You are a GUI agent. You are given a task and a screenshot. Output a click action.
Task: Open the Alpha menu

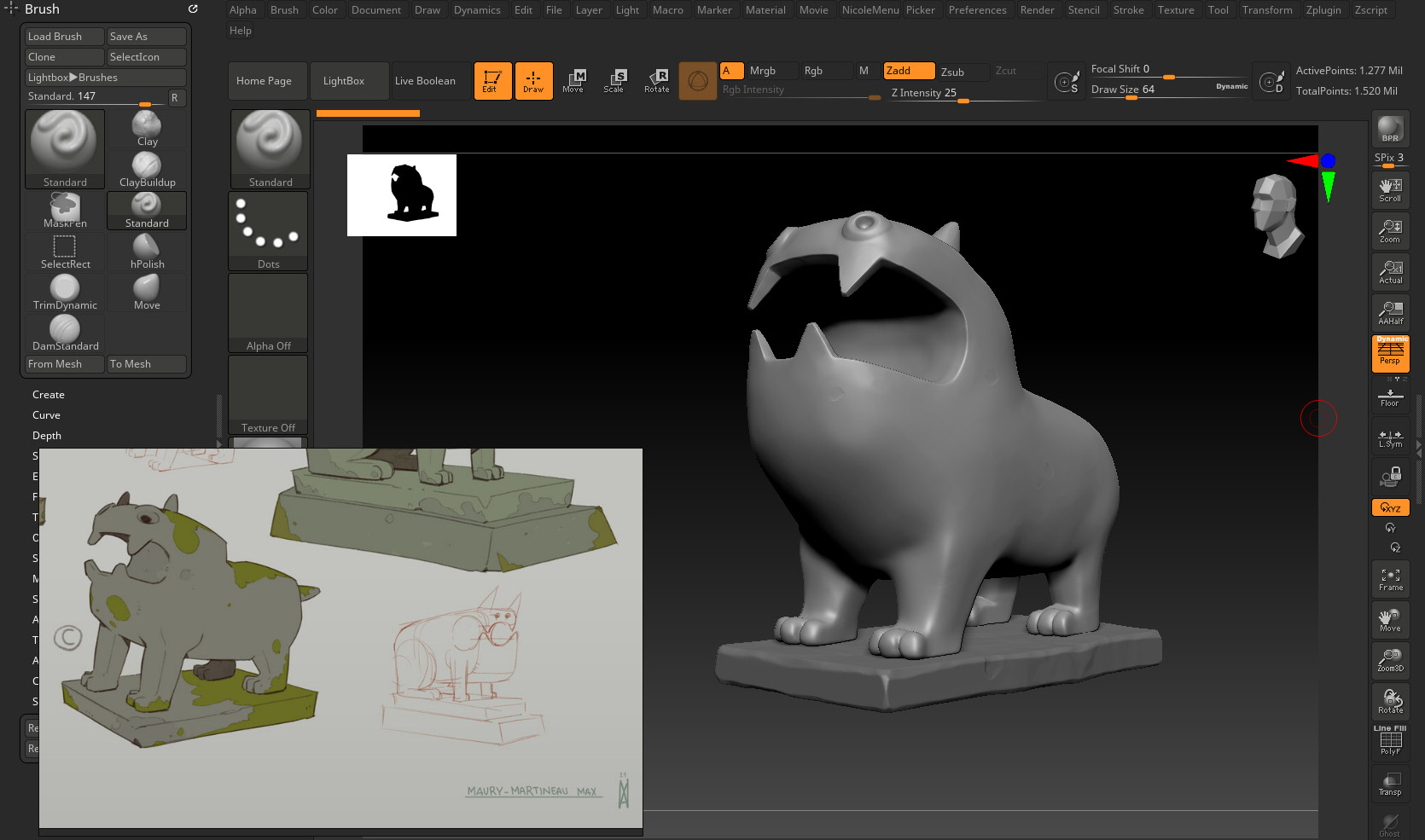(242, 10)
